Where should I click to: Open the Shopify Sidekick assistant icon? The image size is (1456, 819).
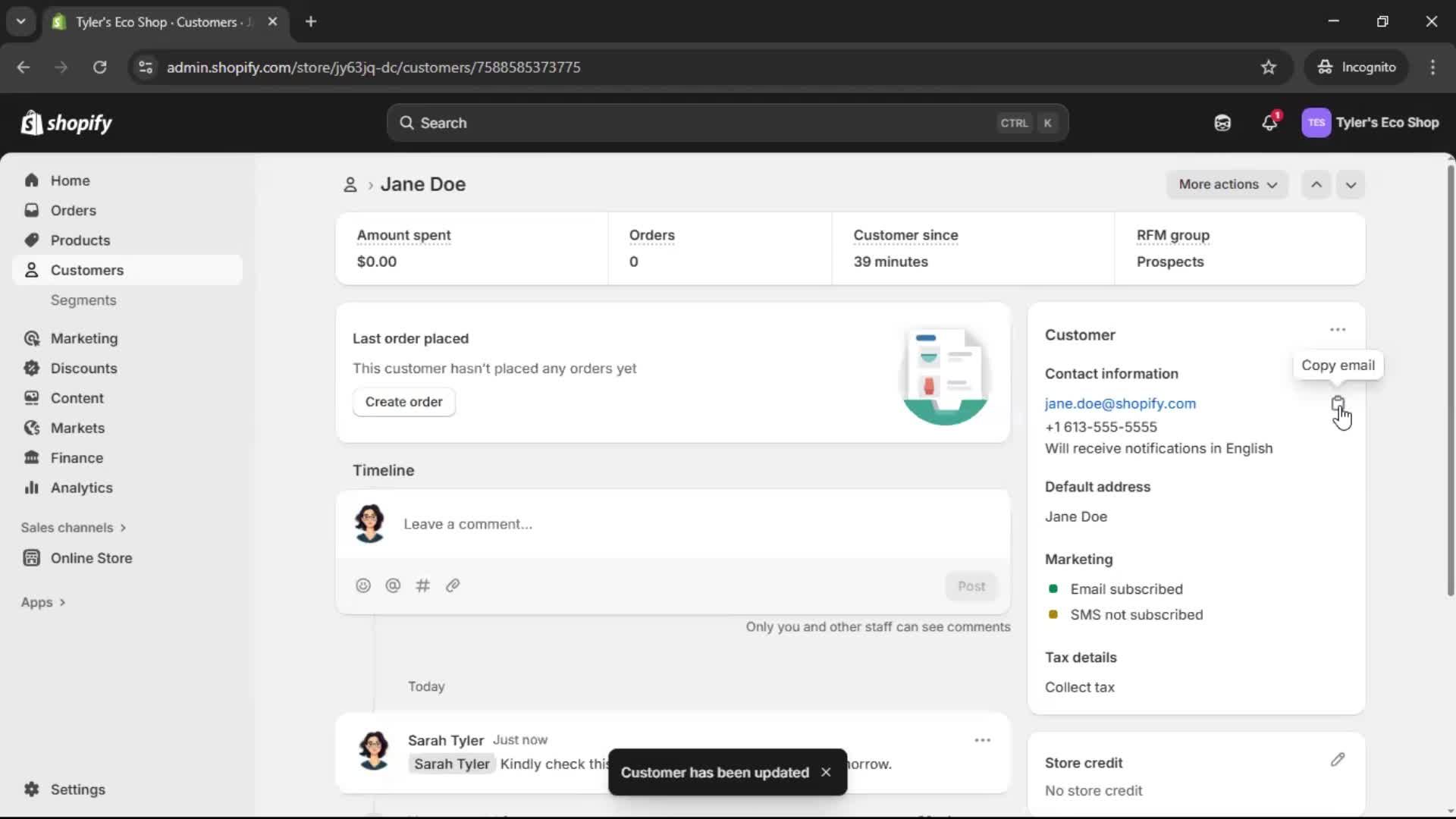coord(1222,122)
